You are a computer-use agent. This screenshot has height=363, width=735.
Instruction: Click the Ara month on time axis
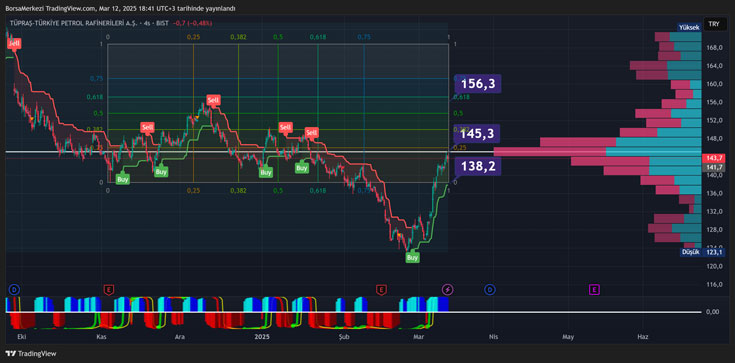pyautogui.click(x=180, y=337)
